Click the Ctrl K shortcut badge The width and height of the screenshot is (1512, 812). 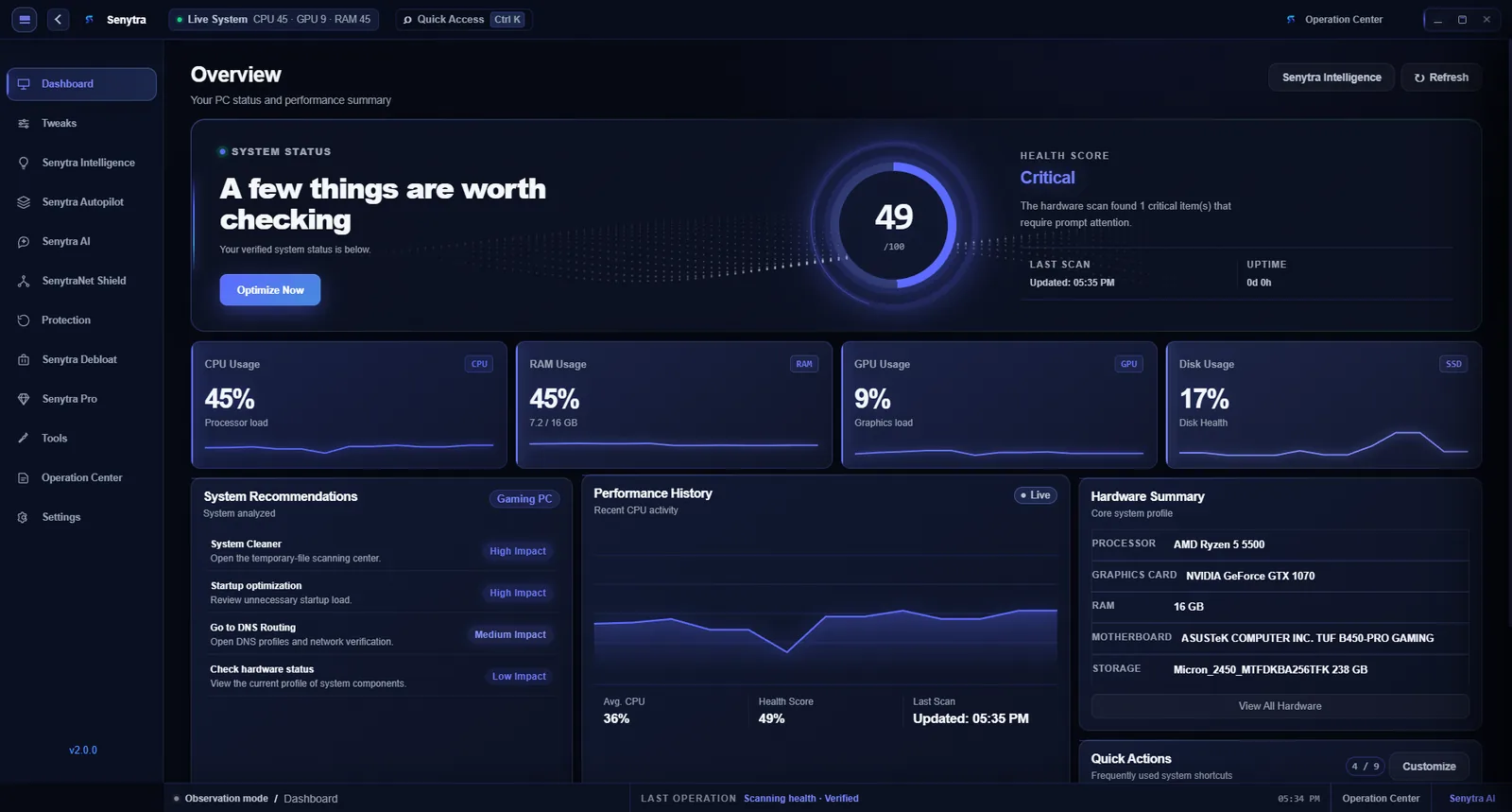click(x=507, y=20)
